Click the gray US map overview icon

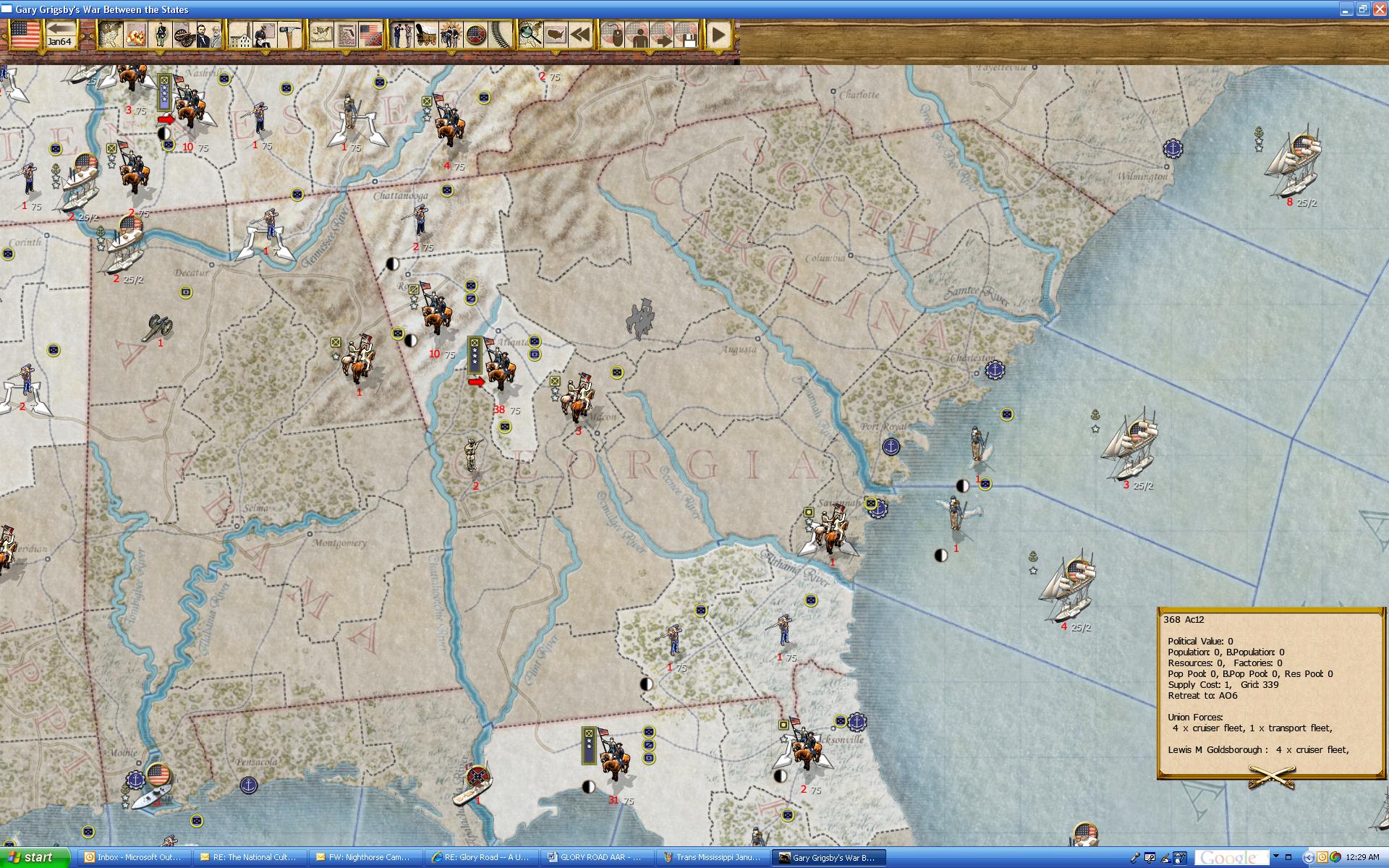click(556, 34)
